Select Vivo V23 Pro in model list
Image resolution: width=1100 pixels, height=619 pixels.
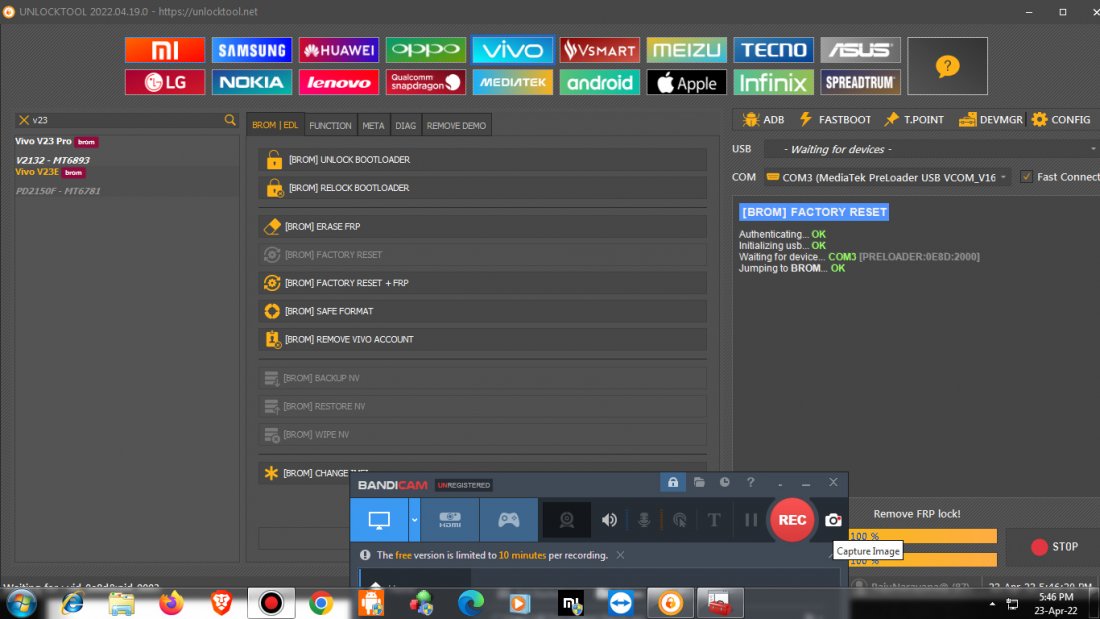coord(43,141)
